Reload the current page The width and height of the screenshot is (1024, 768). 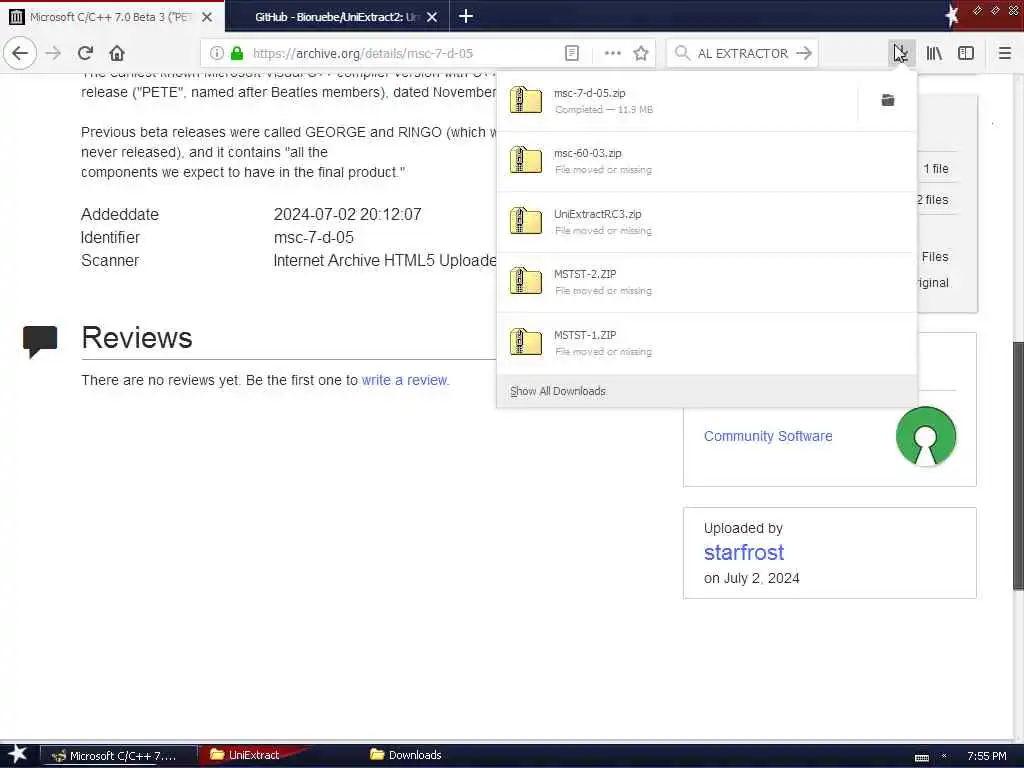(x=86, y=53)
